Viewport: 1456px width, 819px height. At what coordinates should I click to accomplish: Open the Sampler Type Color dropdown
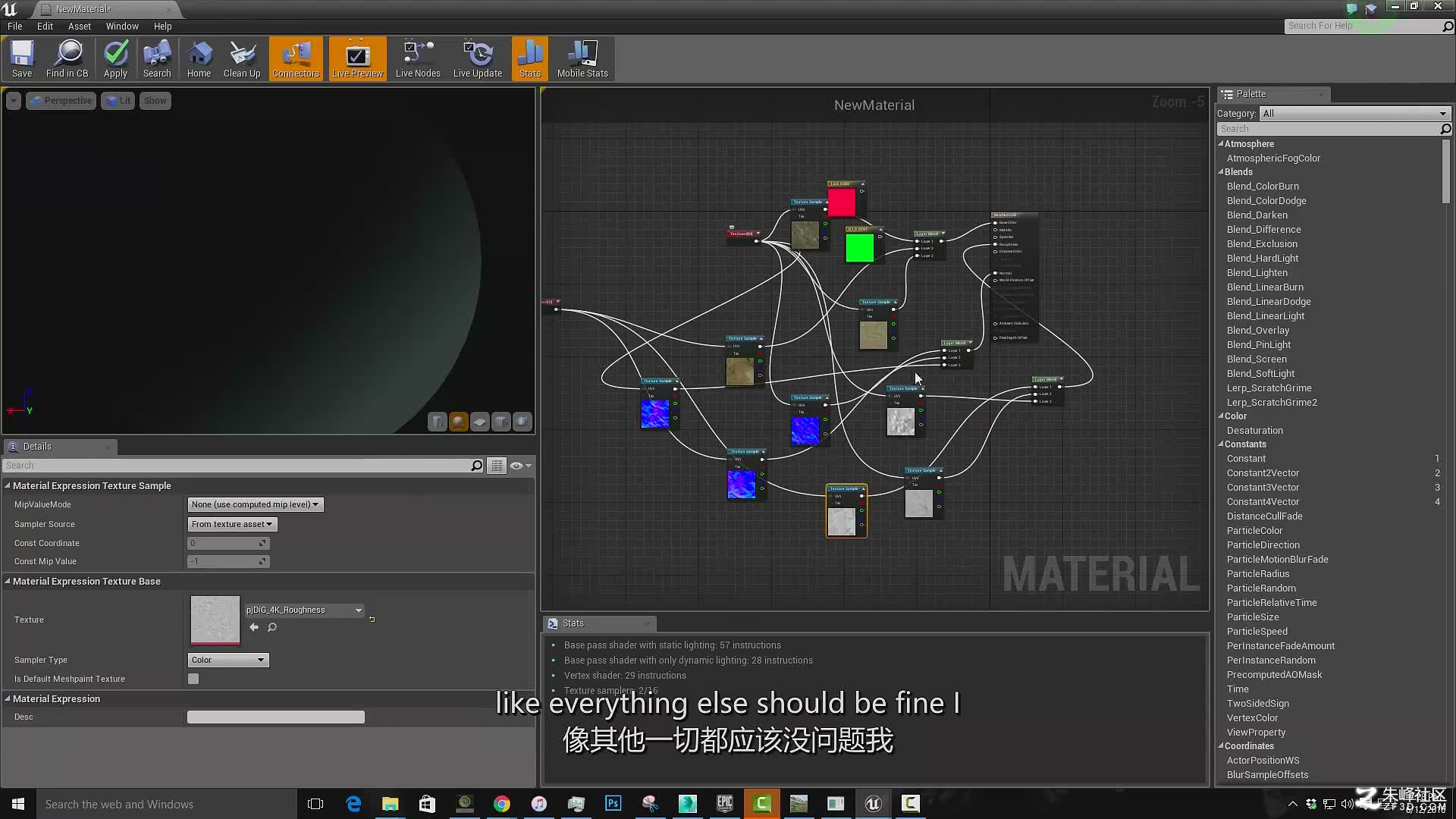click(228, 660)
